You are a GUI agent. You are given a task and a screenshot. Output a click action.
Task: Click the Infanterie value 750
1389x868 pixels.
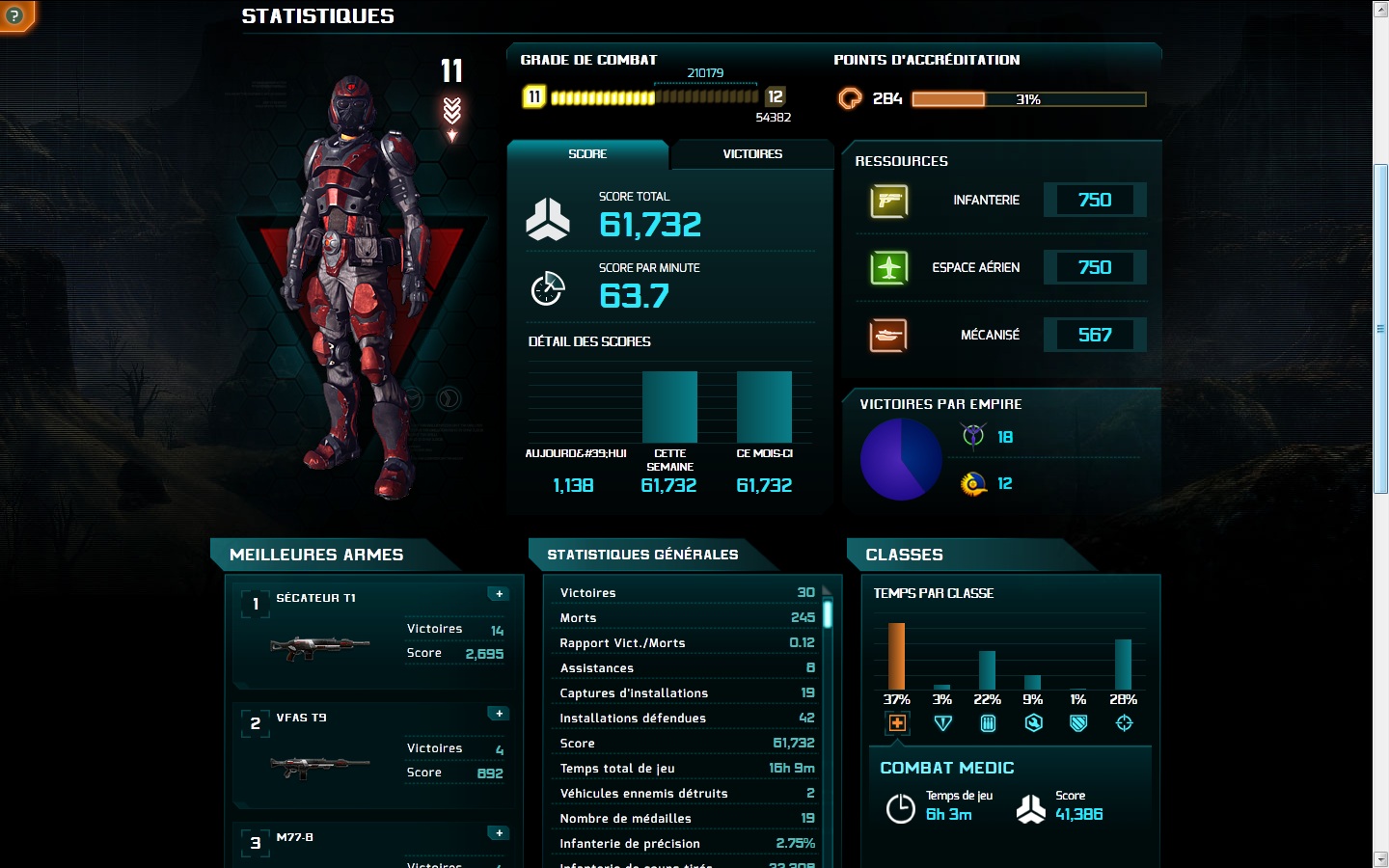(x=1095, y=201)
